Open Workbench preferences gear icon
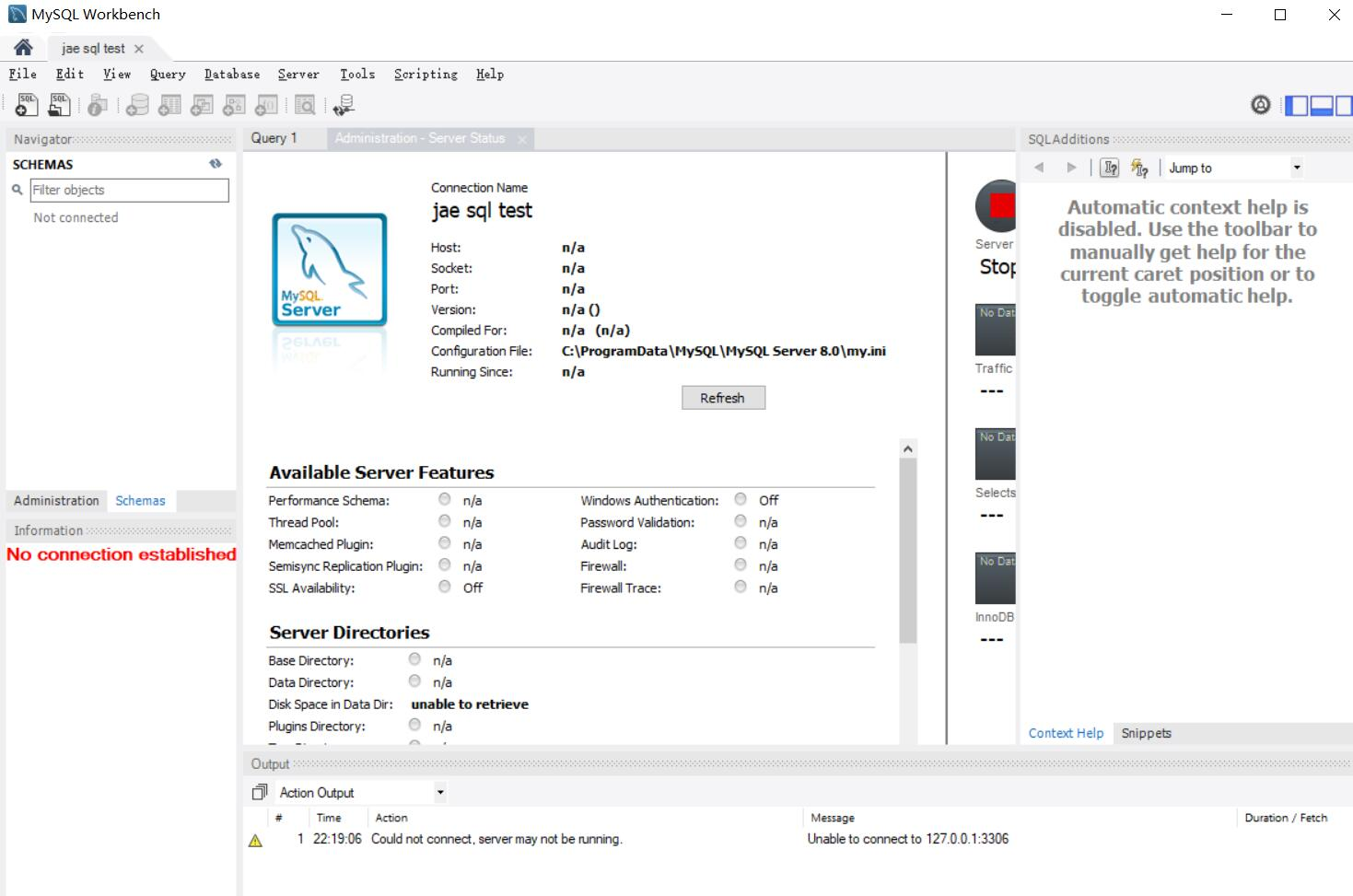Screen dimensions: 1353x896 1261,105
